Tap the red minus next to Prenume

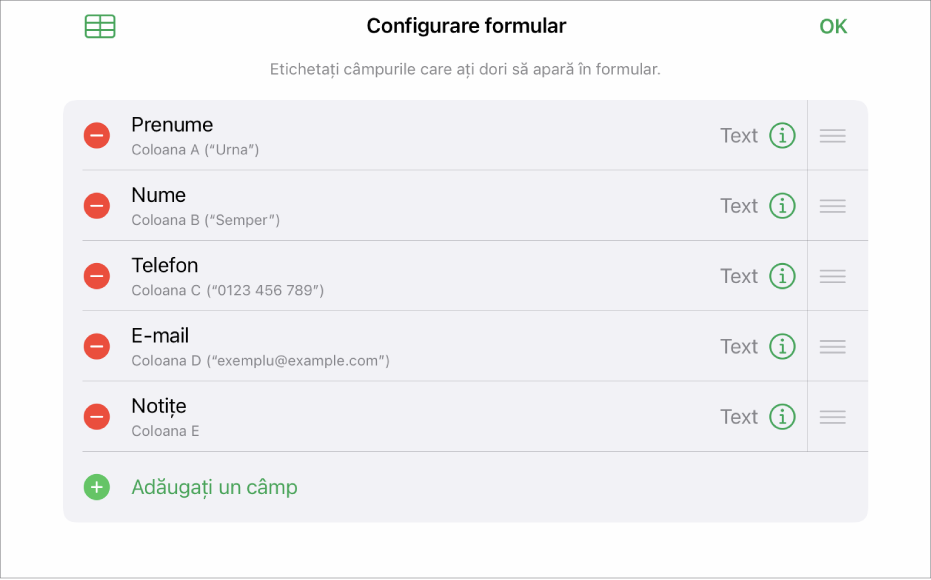coord(96,135)
